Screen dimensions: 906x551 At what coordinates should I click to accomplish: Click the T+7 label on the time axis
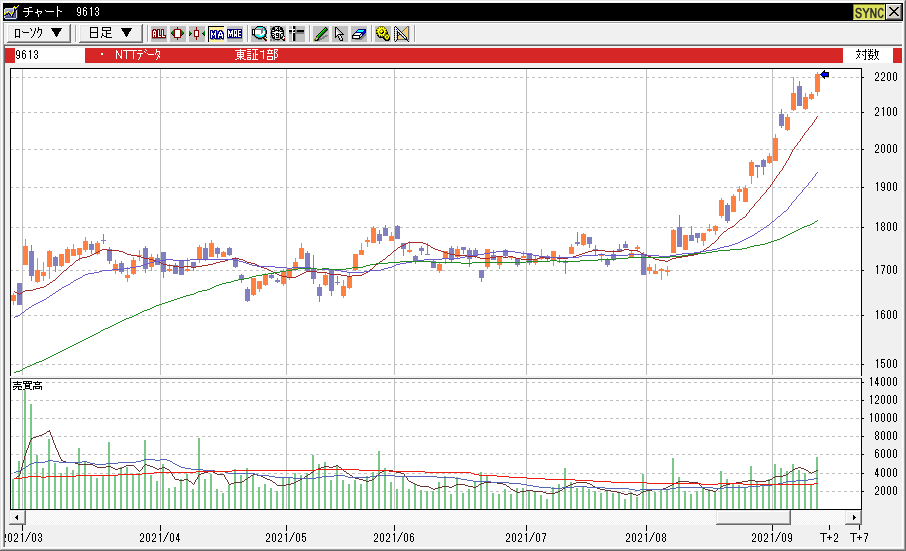(x=859, y=538)
